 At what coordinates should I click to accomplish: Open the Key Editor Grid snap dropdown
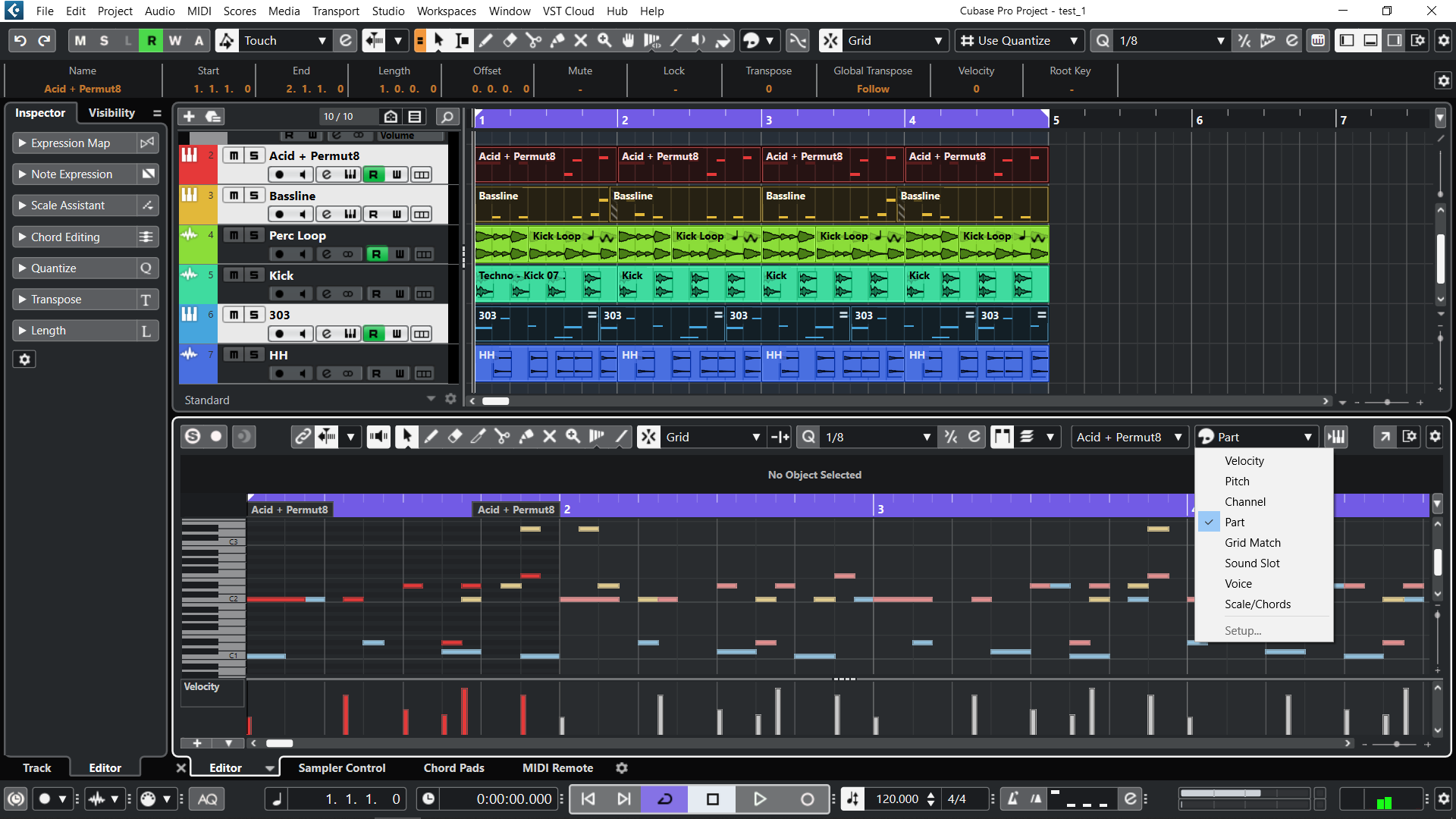click(x=712, y=437)
